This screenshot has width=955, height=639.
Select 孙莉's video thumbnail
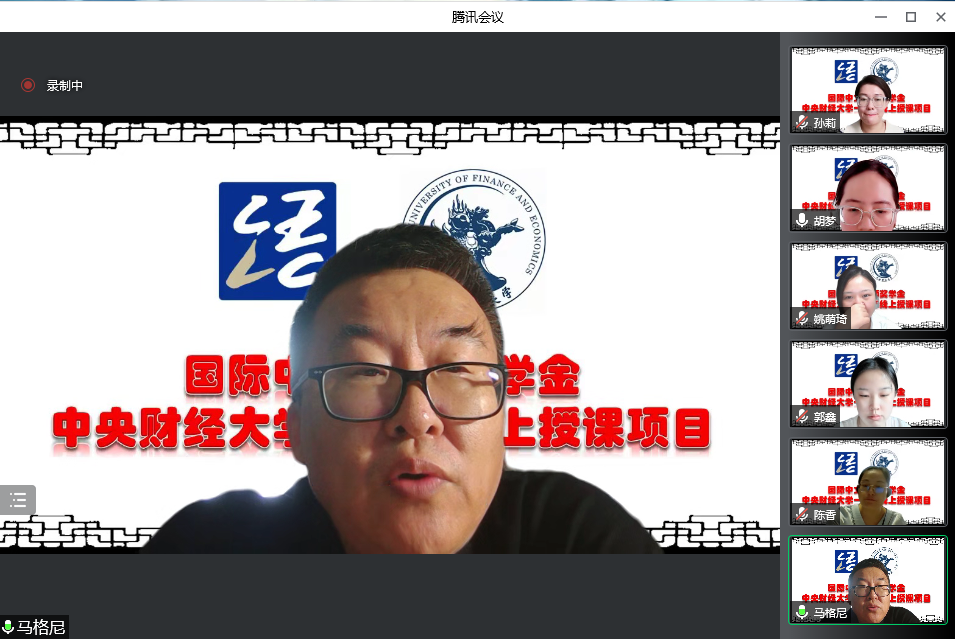(867, 90)
